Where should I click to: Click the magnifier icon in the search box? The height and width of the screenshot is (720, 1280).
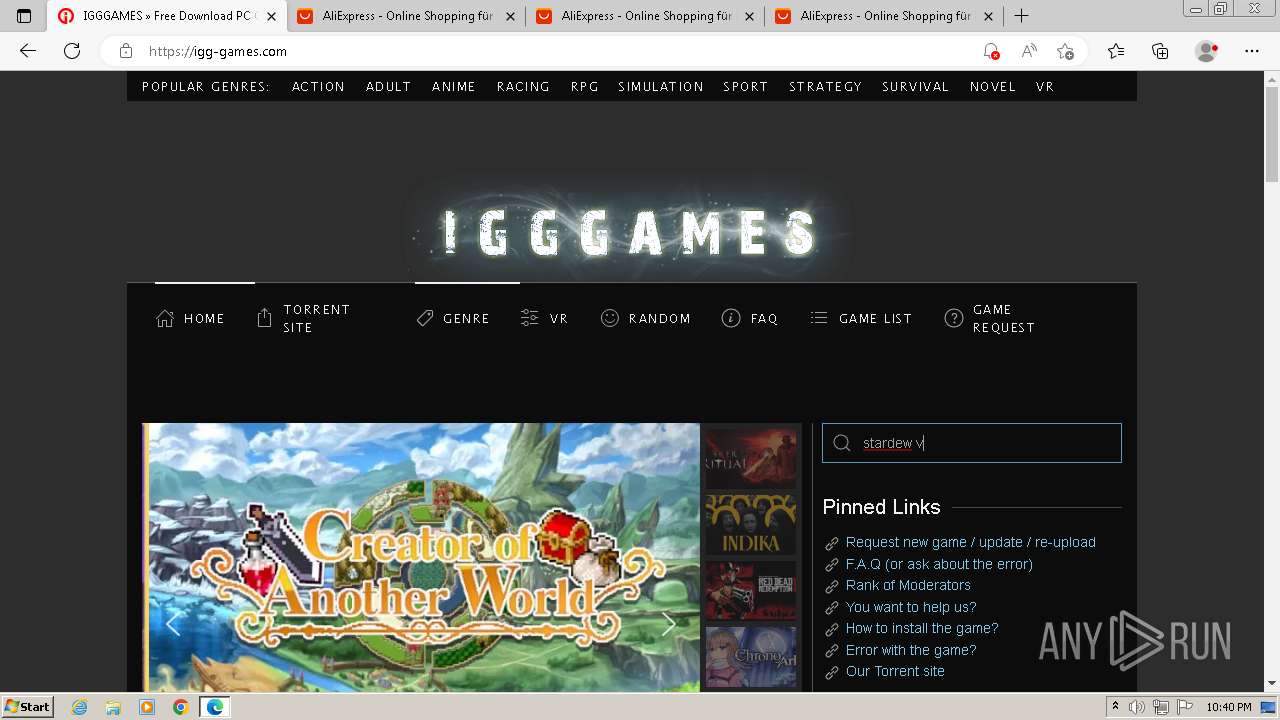click(x=842, y=443)
